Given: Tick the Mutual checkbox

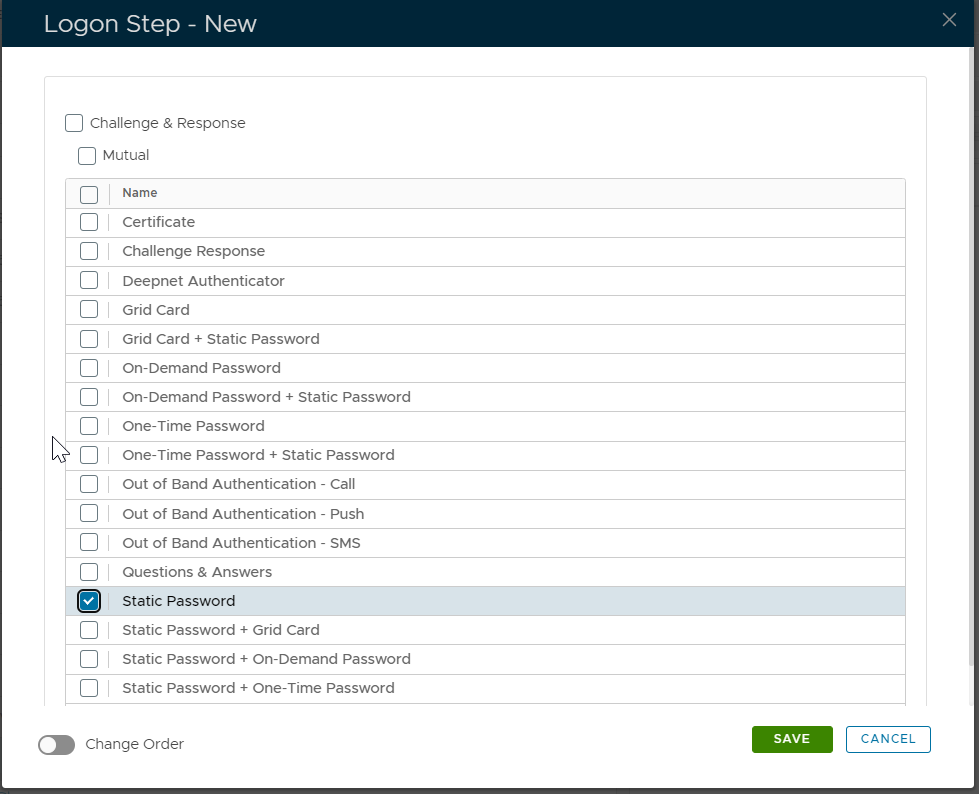Looking at the screenshot, I should click(87, 155).
